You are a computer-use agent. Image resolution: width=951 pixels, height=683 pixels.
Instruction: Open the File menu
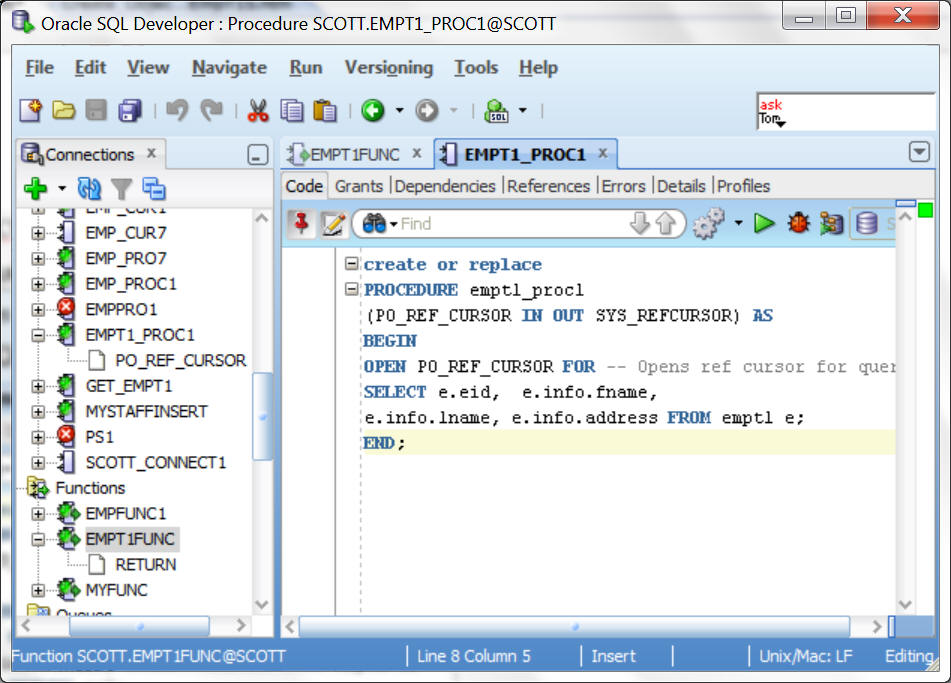39,67
